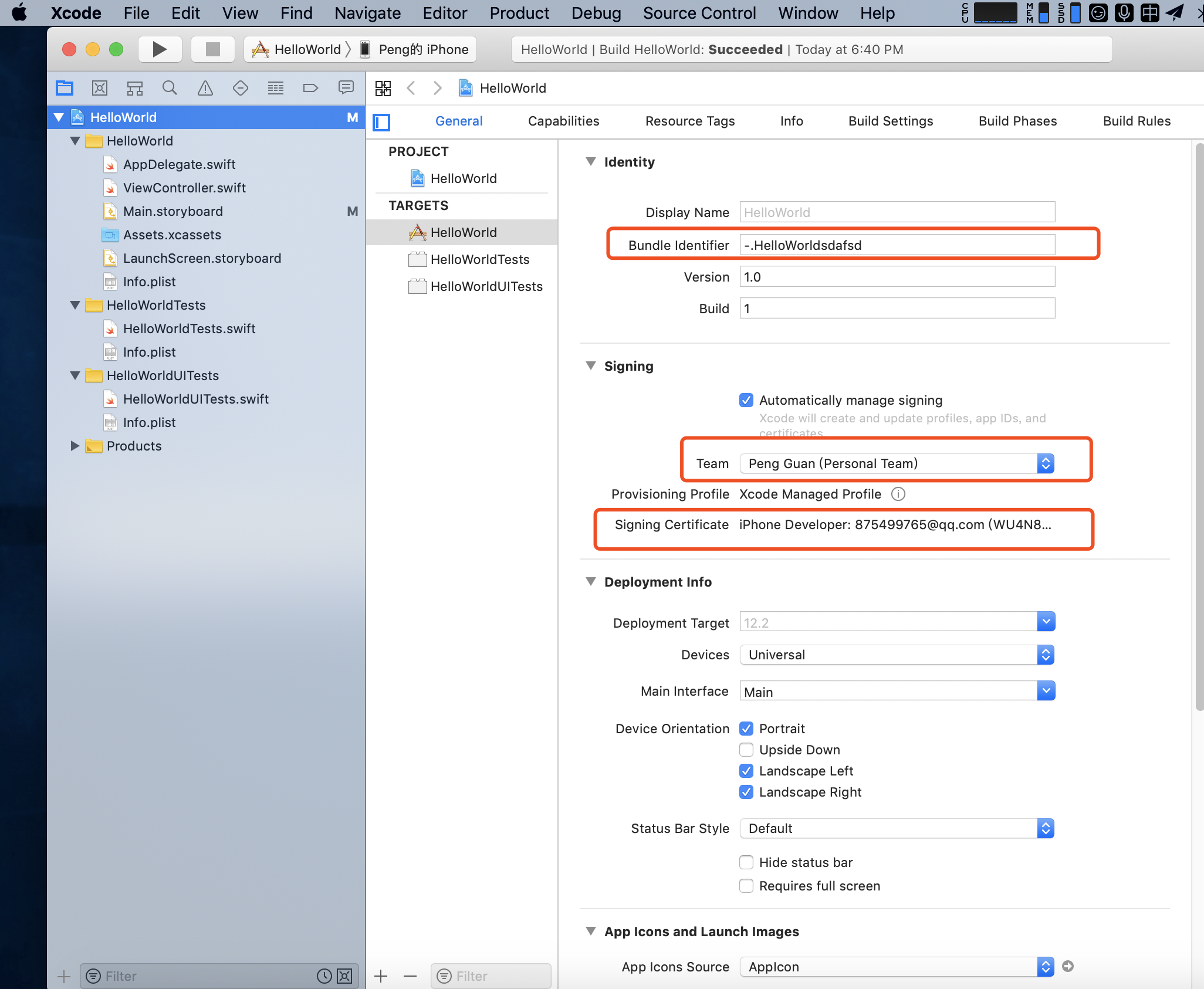The image size is (1204, 989).
Task: Open the Report navigator speech icon
Action: pos(346,88)
